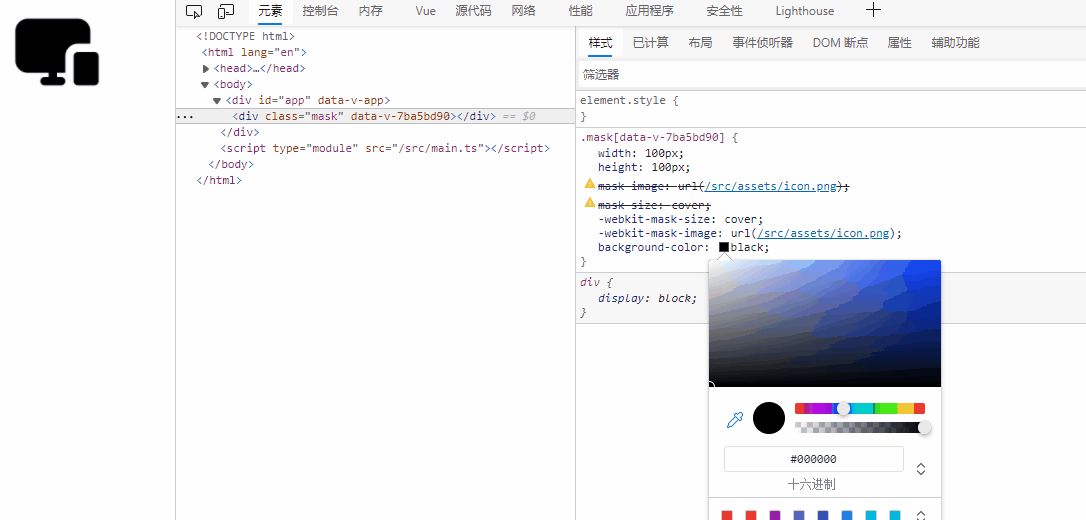The width and height of the screenshot is (1086, 520).
Task: Open the 控制台 tab
Action: tap(320, 11)
